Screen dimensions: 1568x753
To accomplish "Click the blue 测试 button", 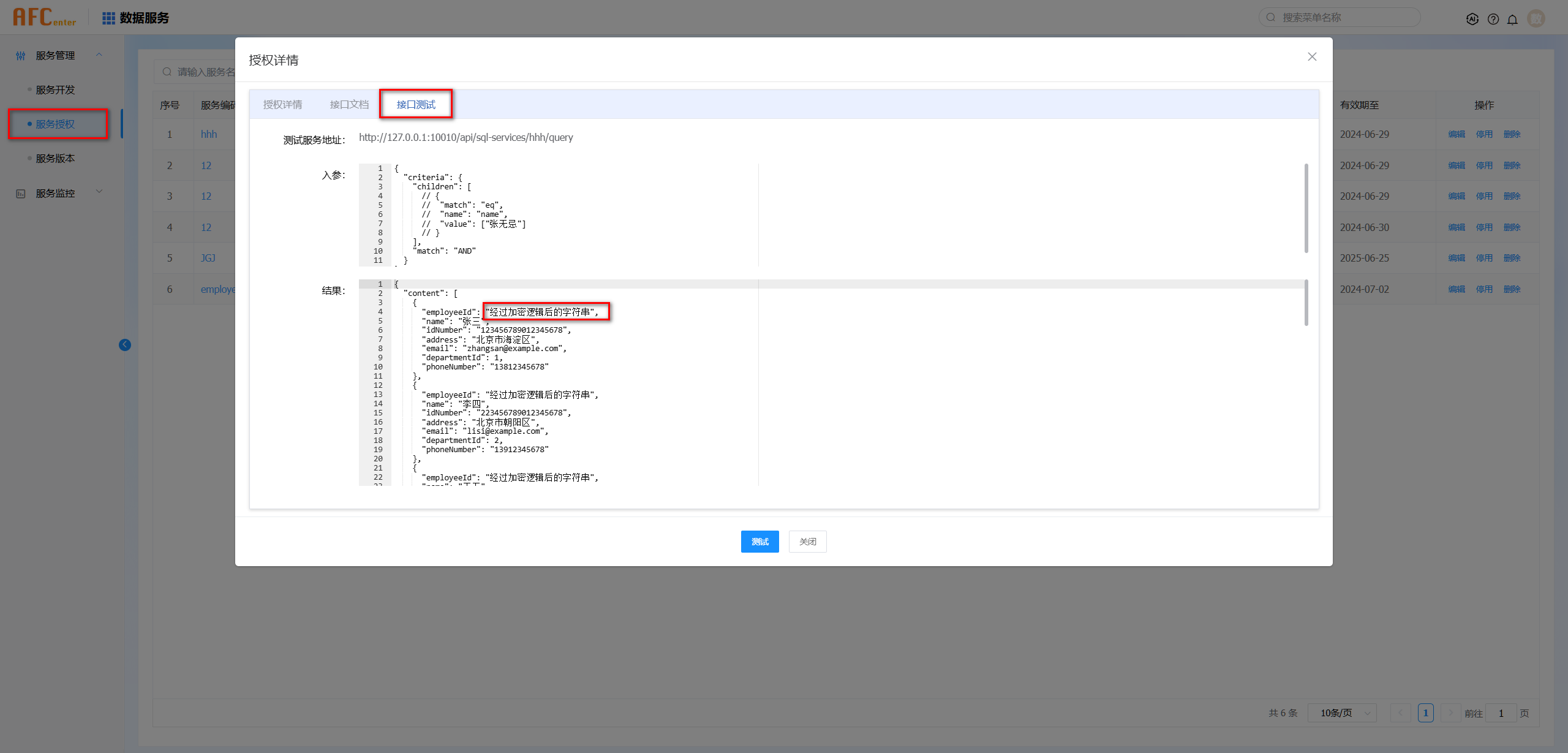I will click(x=759, y=542).
